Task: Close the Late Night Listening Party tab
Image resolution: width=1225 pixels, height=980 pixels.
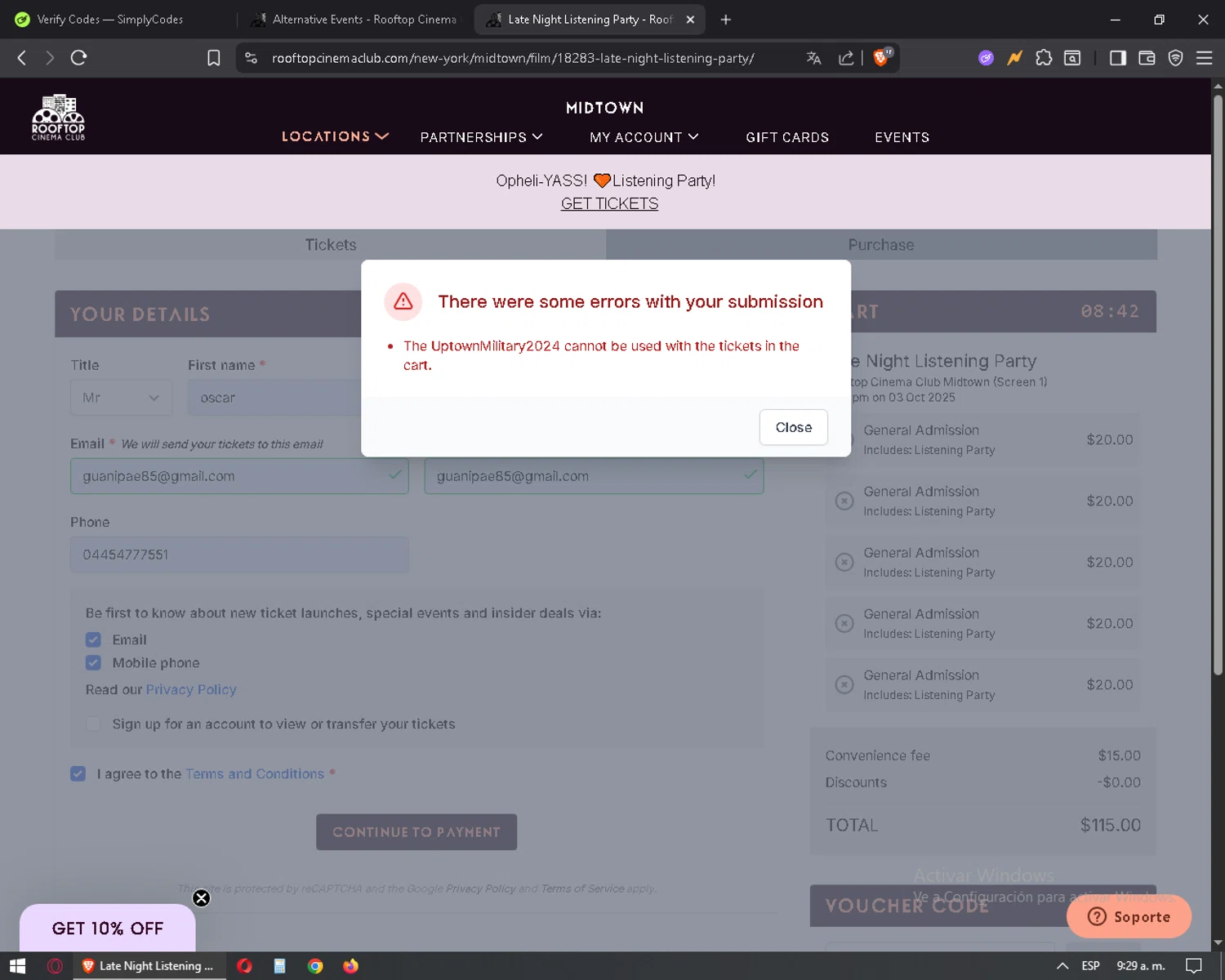Action: (x=690, y=20)
